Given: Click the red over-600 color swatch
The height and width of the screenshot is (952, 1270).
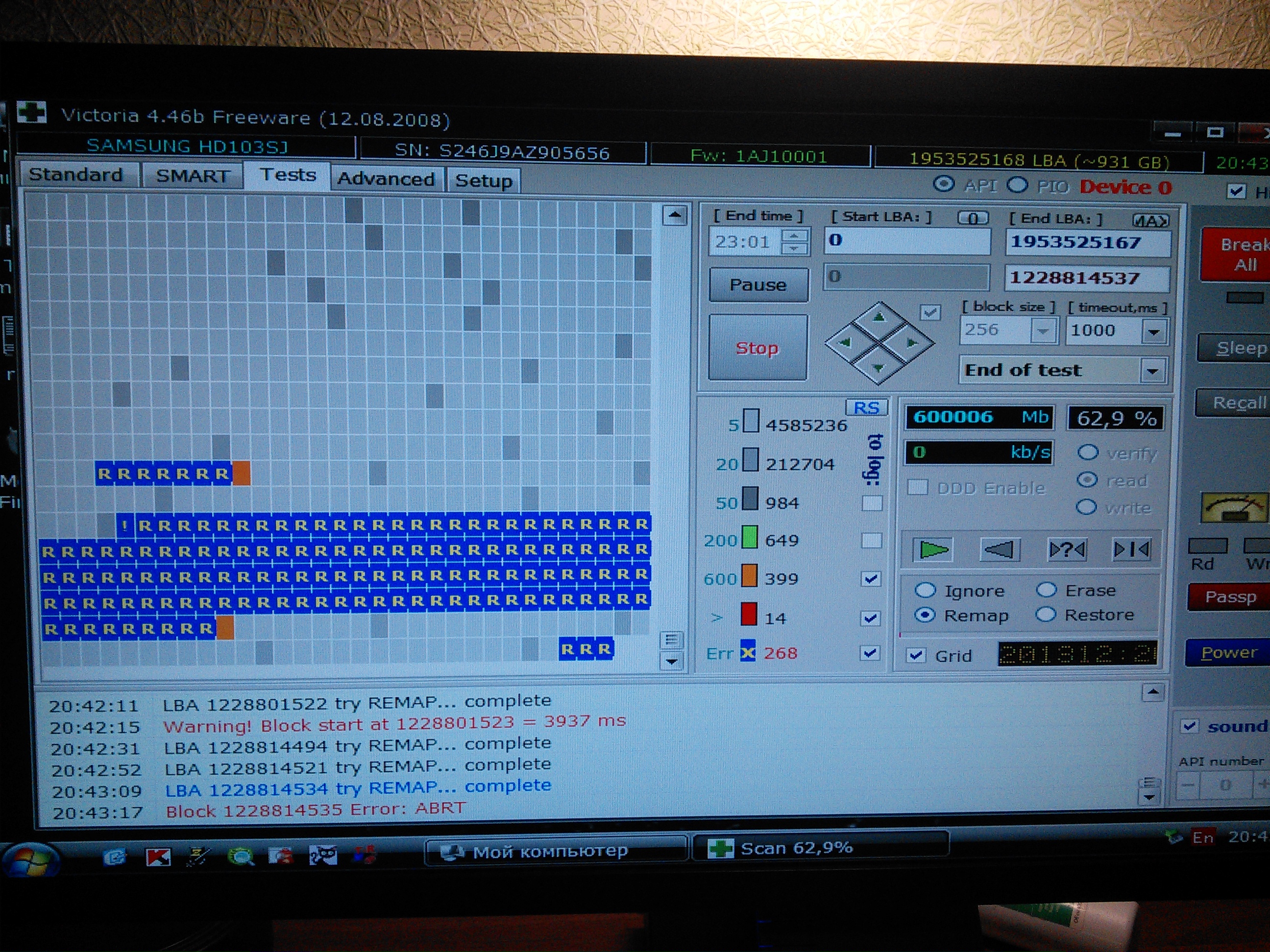Looking at the screenshot, I should [x=748, y=614].
